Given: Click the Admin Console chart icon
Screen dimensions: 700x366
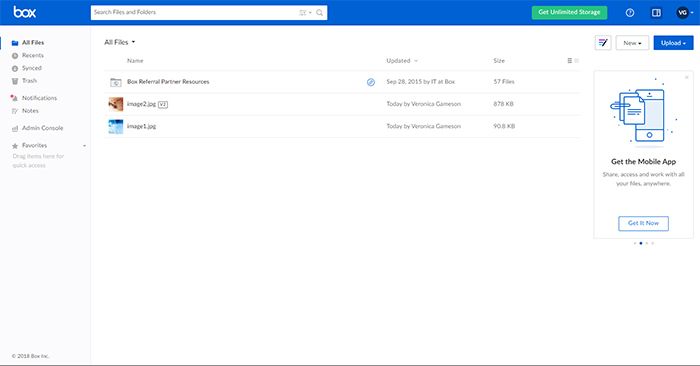Looking at the screenshot, I should (15, 129).
